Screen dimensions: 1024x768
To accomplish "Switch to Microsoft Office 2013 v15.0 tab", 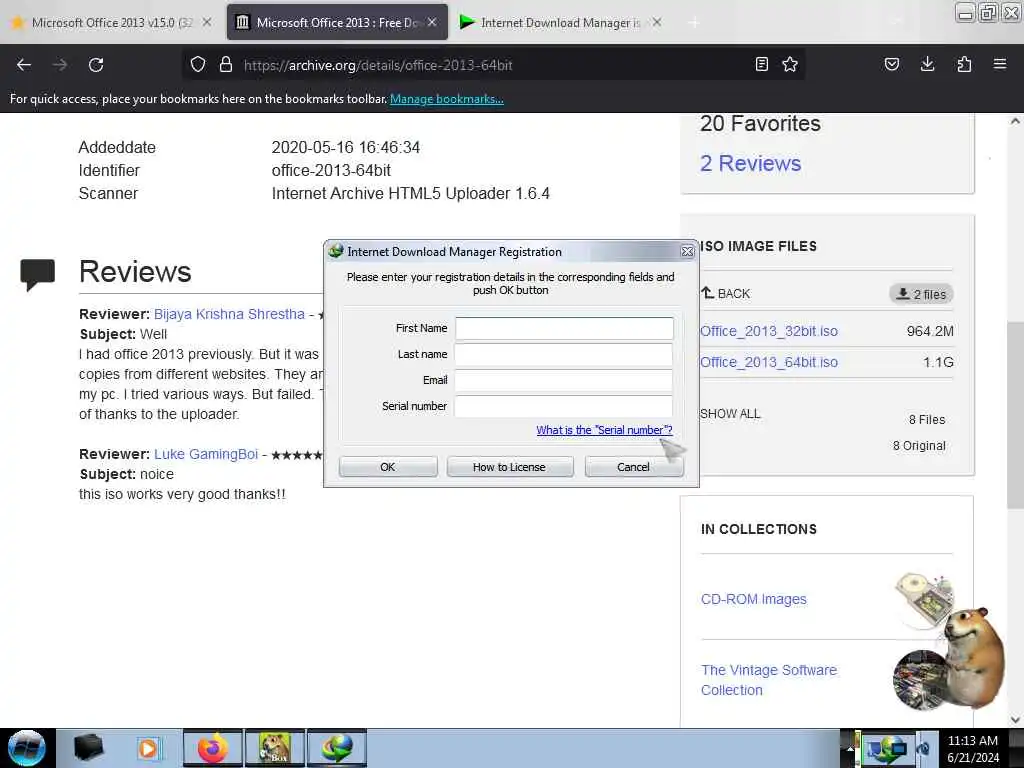I will tap(112, 22).
